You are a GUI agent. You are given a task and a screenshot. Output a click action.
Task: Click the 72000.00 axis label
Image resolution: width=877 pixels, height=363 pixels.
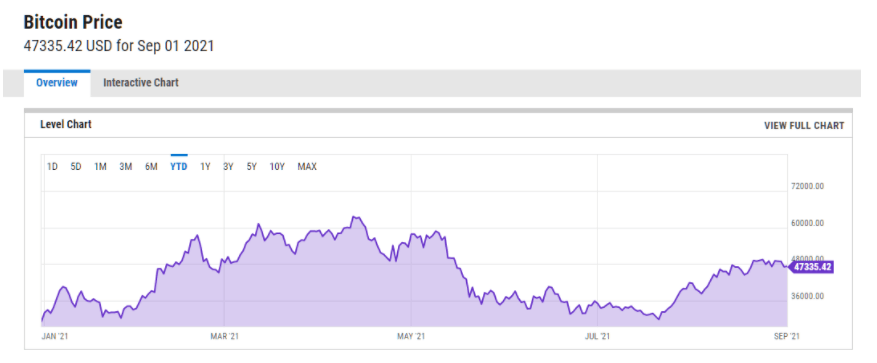point(808,186)
